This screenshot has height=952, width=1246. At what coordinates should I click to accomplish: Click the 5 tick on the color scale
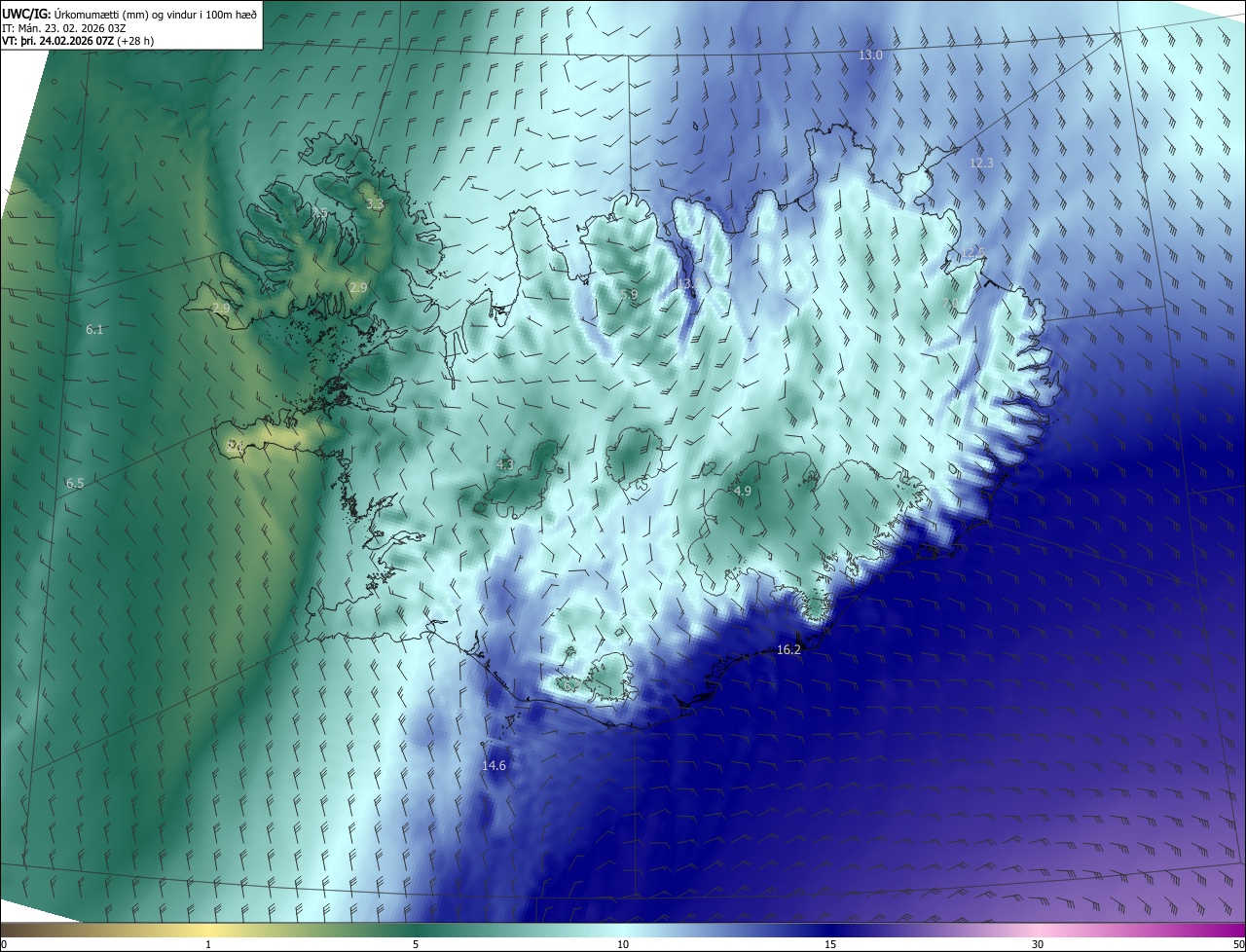click(416, 944)
